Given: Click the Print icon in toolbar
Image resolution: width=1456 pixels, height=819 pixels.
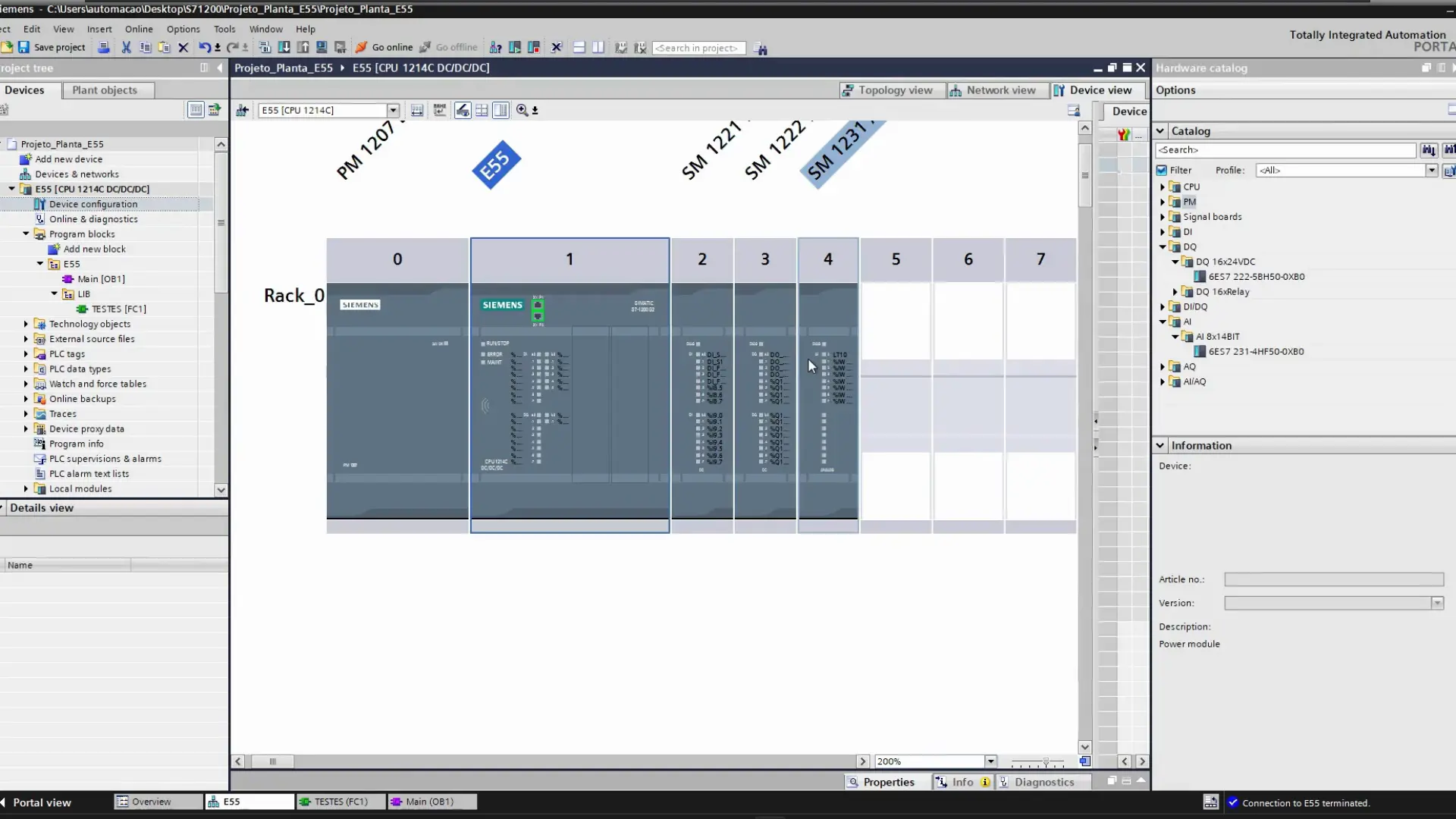Looking at the screenshot, I should [x=104, y=47].
